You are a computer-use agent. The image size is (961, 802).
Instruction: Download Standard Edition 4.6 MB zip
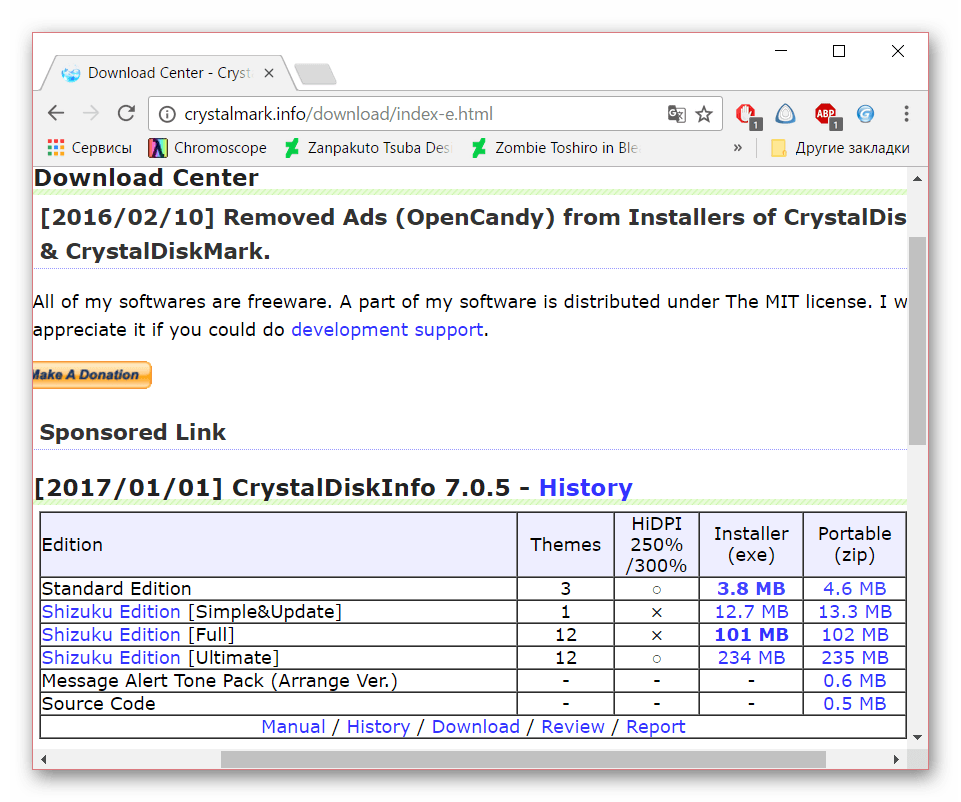(854, 588)
